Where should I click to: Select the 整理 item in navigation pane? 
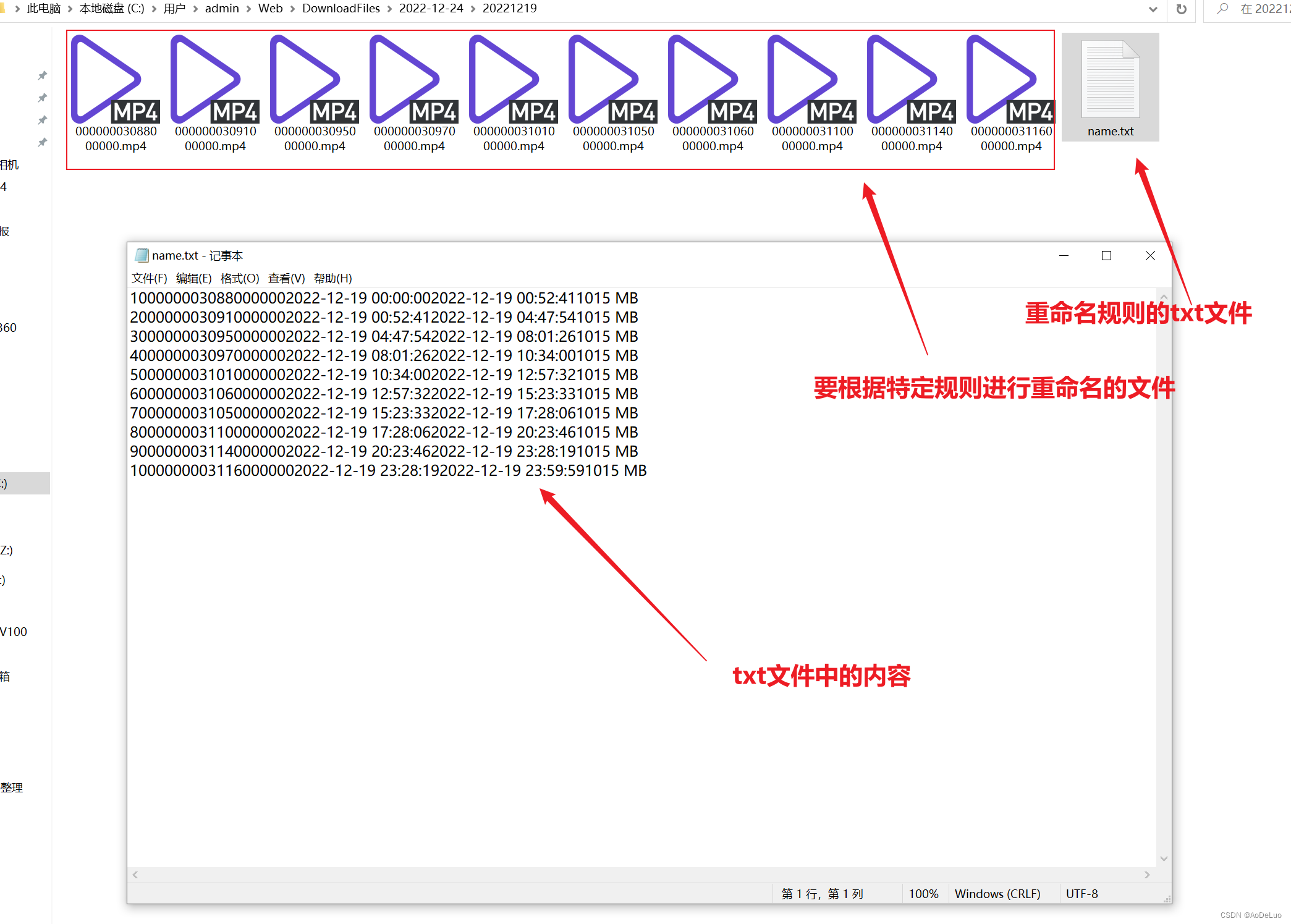pyautogui.click(x=12, y=787)
